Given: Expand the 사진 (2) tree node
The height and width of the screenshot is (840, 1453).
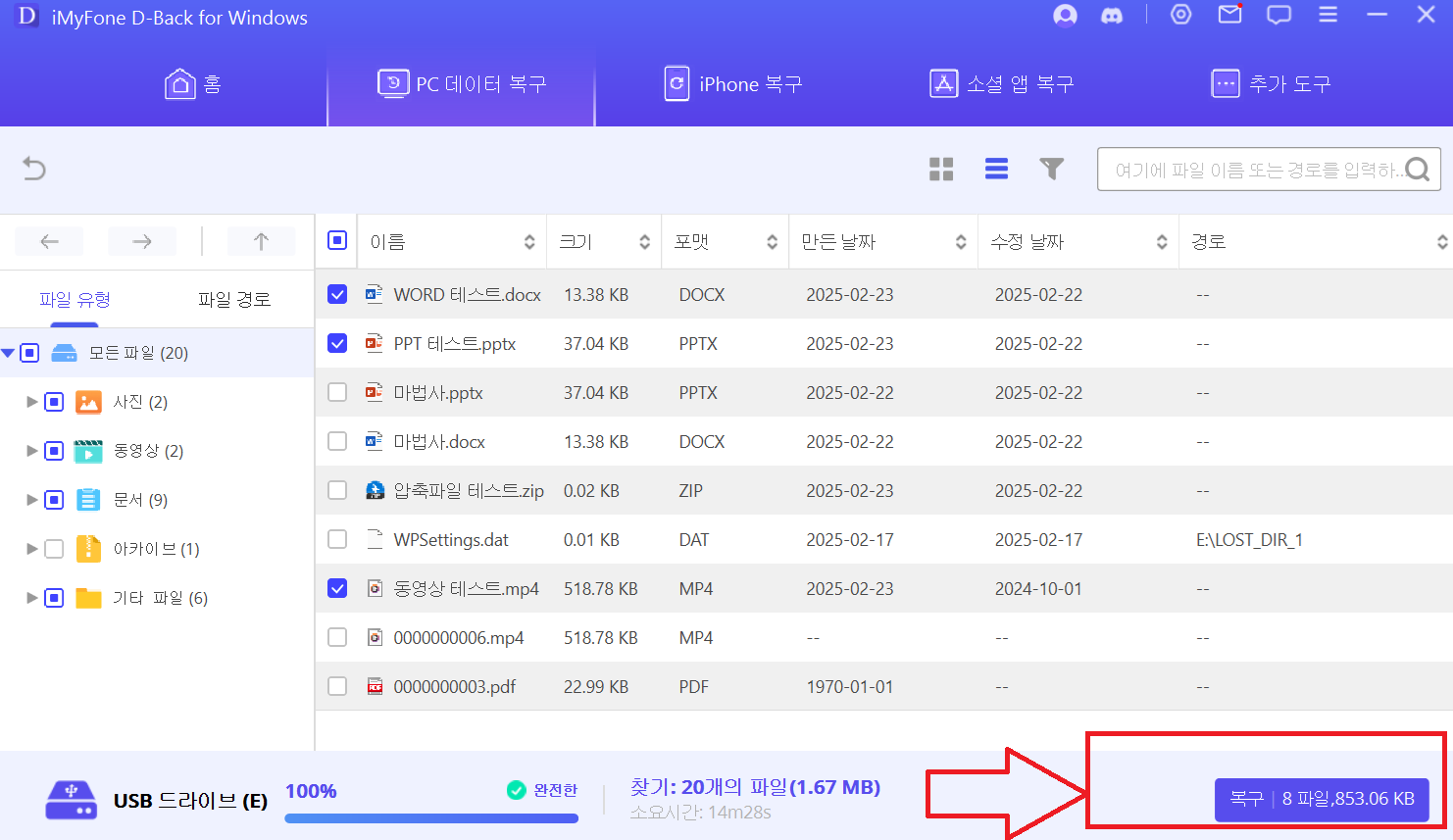Looking at the screenshot, I should tap(31, 402).
